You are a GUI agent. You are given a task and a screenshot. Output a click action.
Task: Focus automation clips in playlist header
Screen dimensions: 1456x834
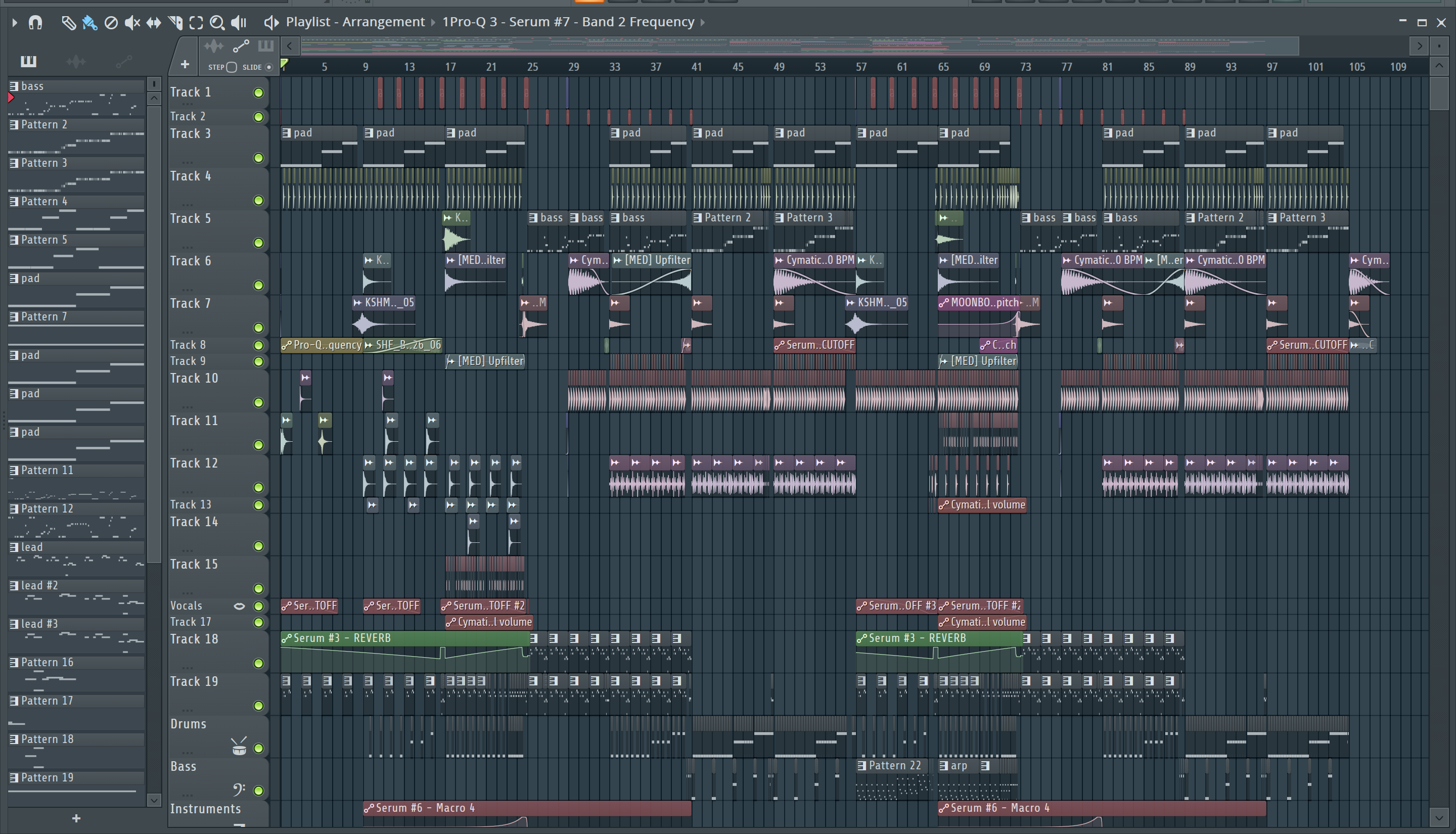point(241,46)
